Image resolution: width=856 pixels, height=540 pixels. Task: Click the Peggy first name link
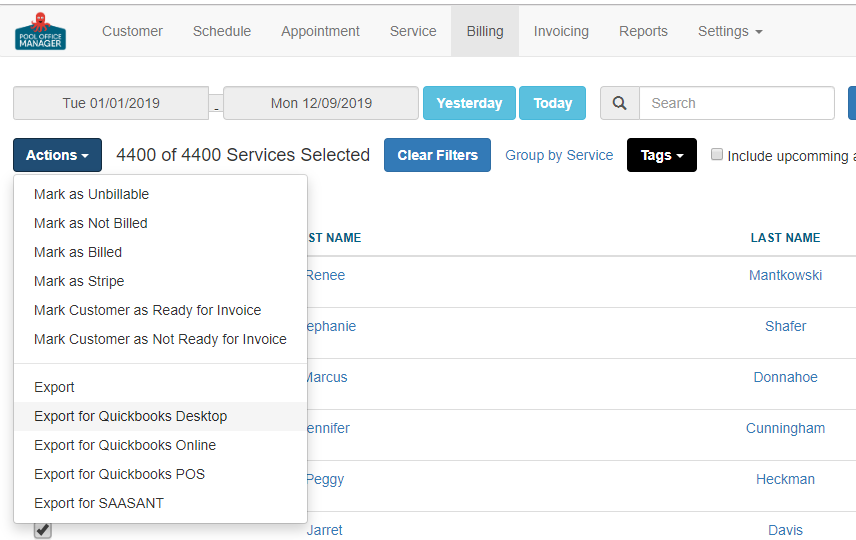coord(326,479)
